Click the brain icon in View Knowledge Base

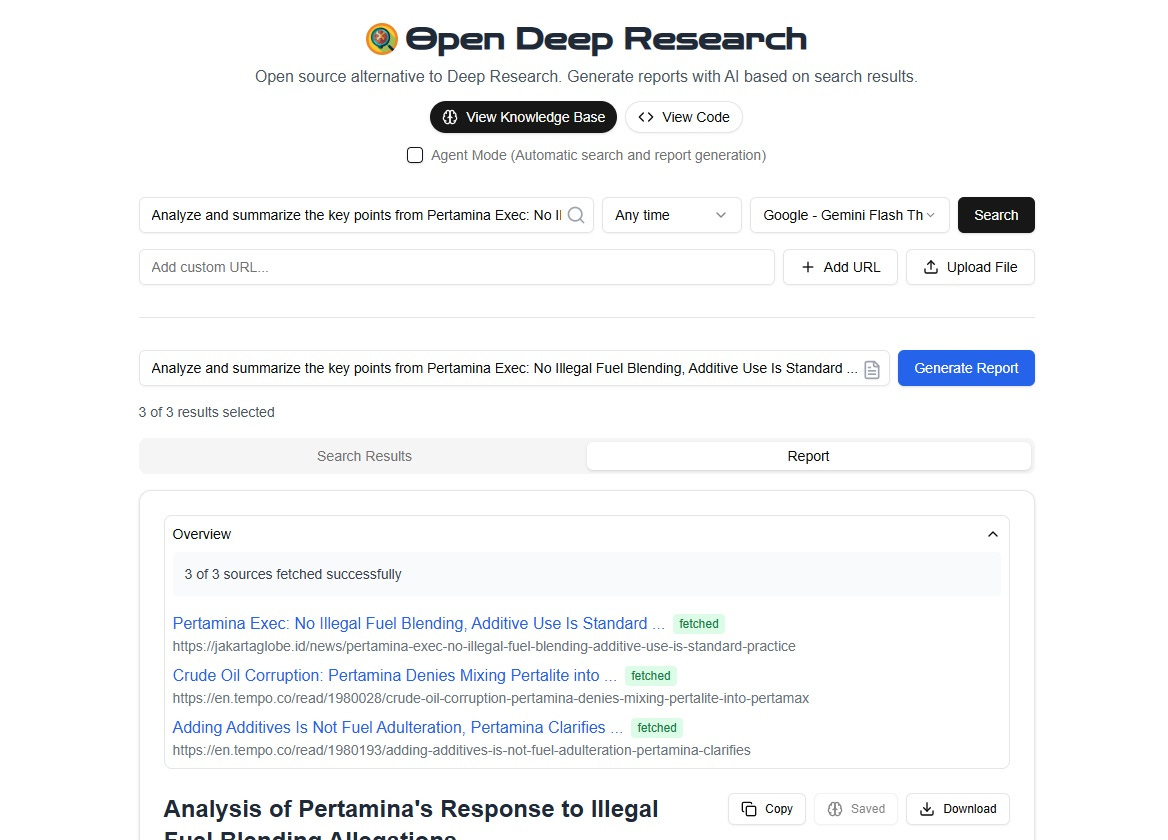(450, 118)
